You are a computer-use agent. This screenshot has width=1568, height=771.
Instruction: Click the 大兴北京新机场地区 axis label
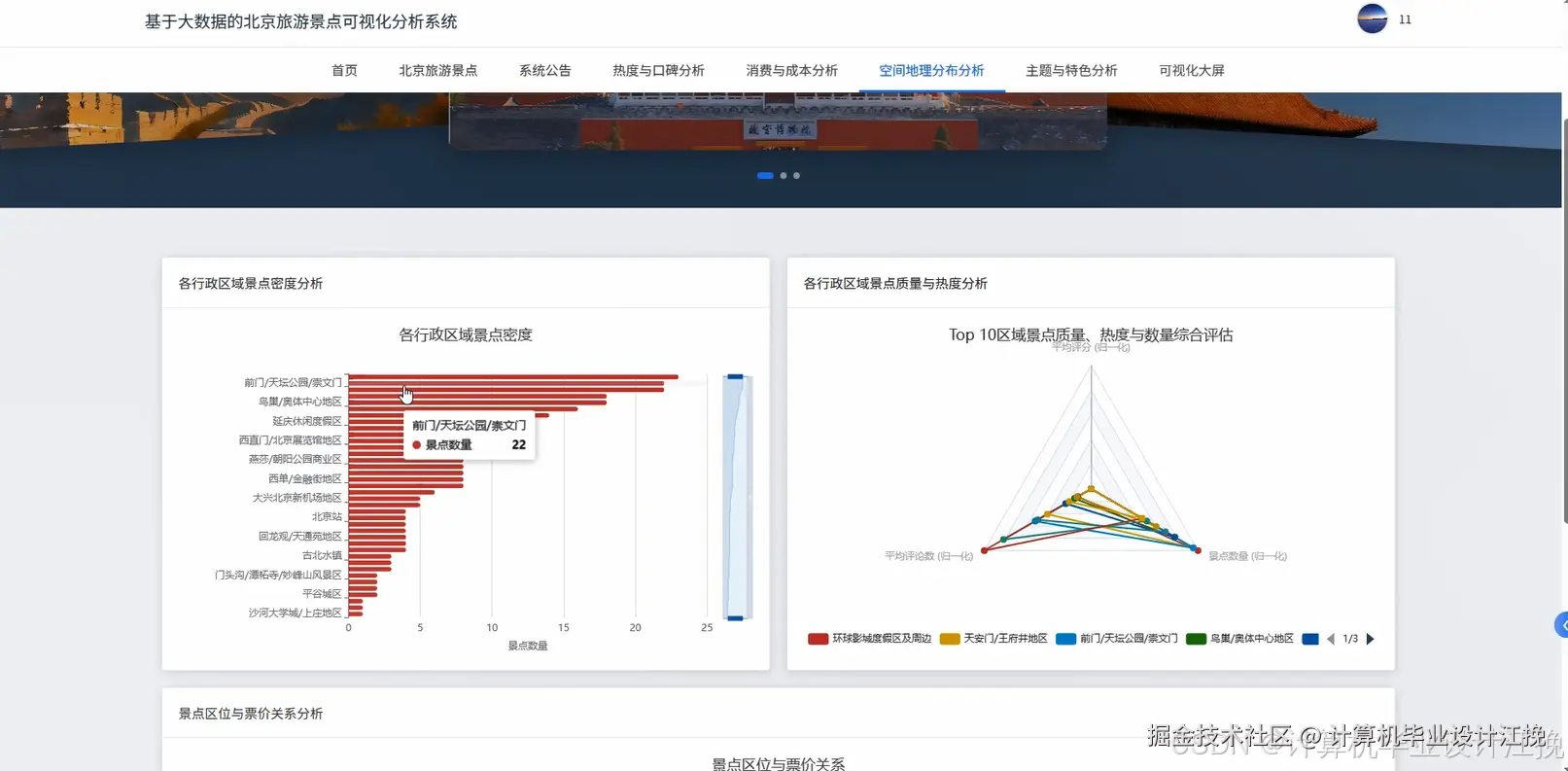pos(296,498)
